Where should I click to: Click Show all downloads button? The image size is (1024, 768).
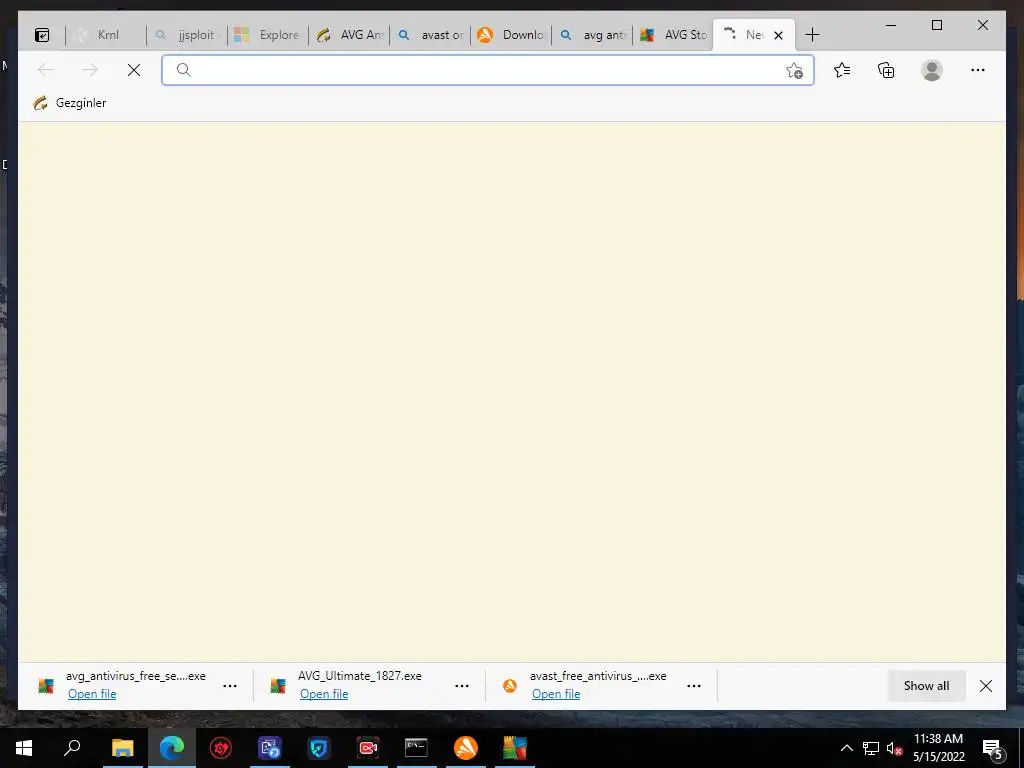tap(926, 686)
